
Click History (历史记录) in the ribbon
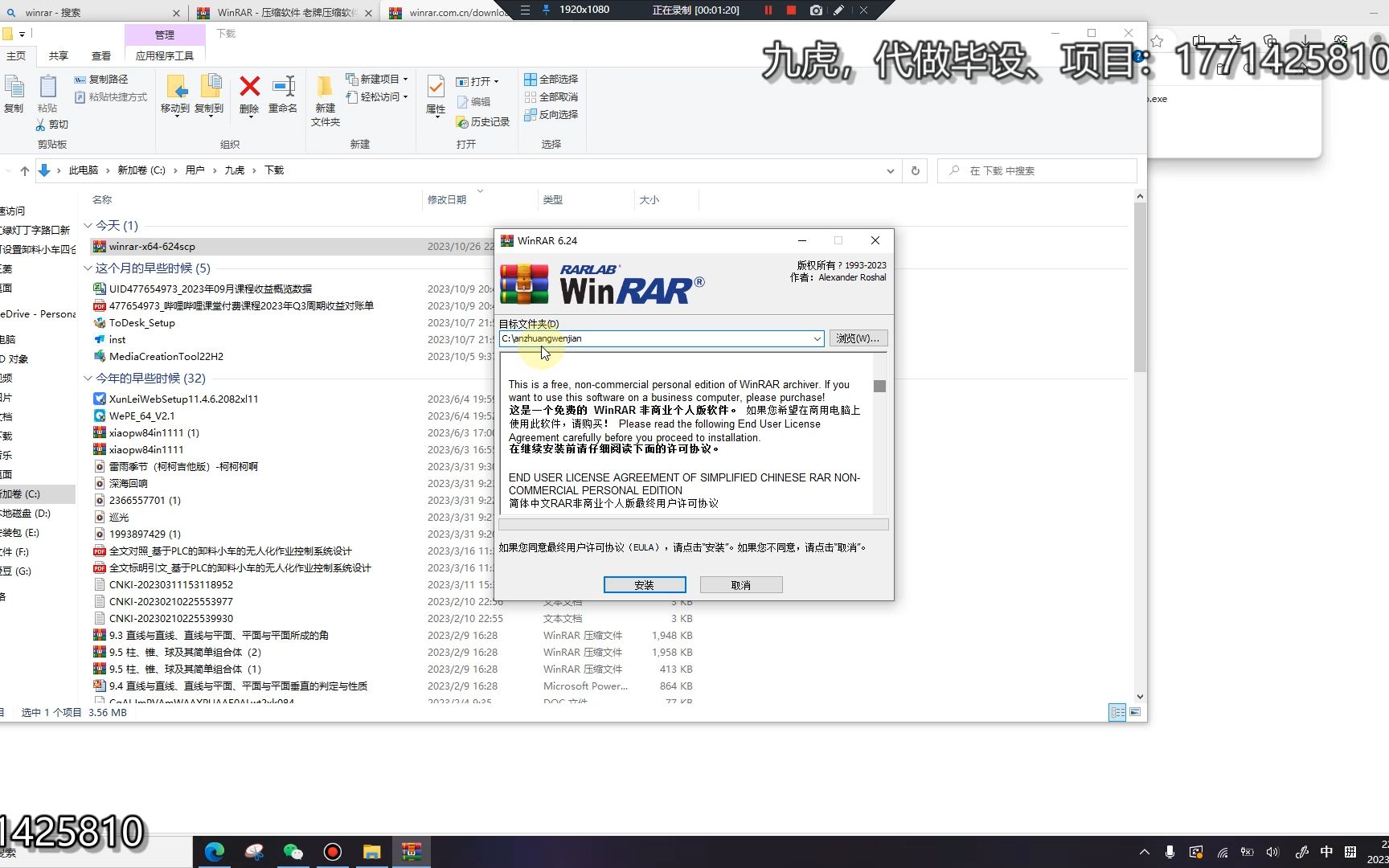[483, 121]
